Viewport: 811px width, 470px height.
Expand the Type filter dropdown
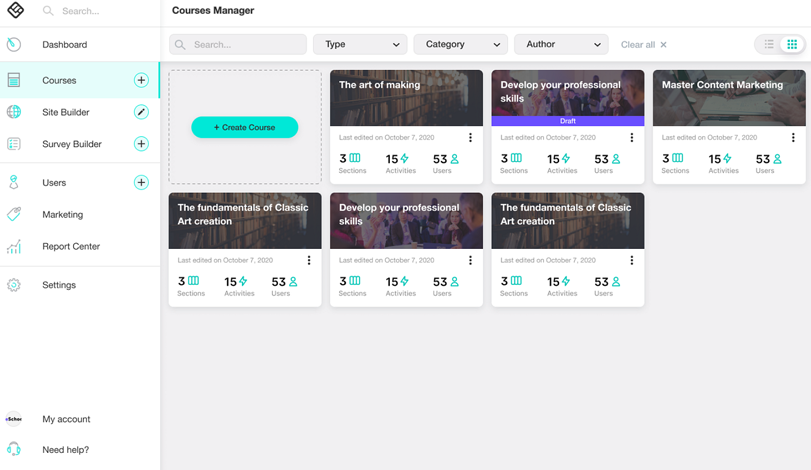point(360,44)
